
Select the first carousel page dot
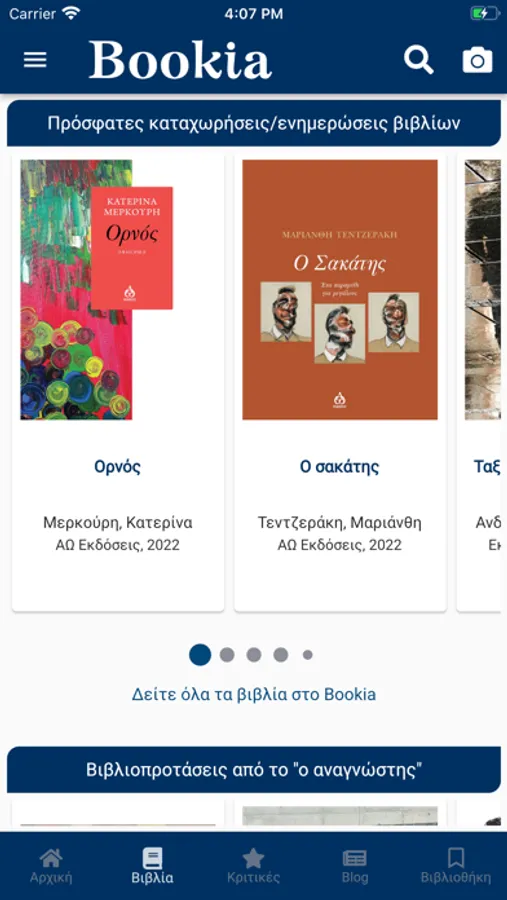click(x=200, y=654)
